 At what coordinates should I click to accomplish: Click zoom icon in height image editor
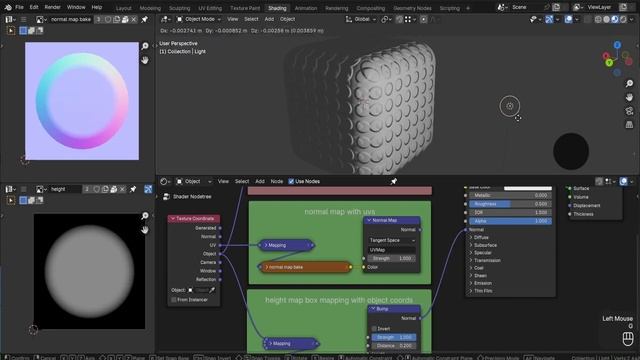tap(145, 216)
